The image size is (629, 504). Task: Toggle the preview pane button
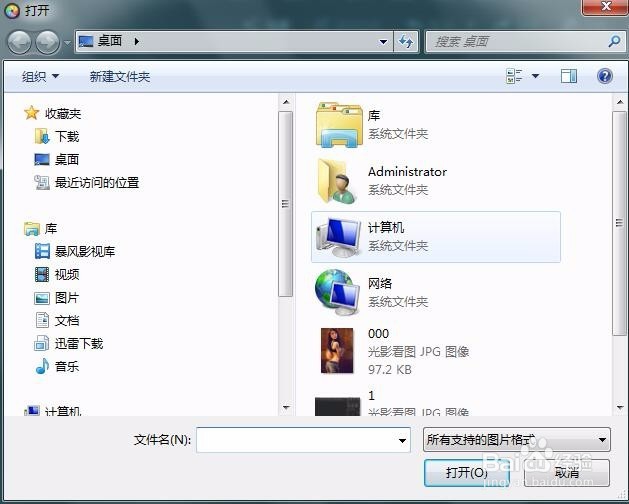pos(568,76)
